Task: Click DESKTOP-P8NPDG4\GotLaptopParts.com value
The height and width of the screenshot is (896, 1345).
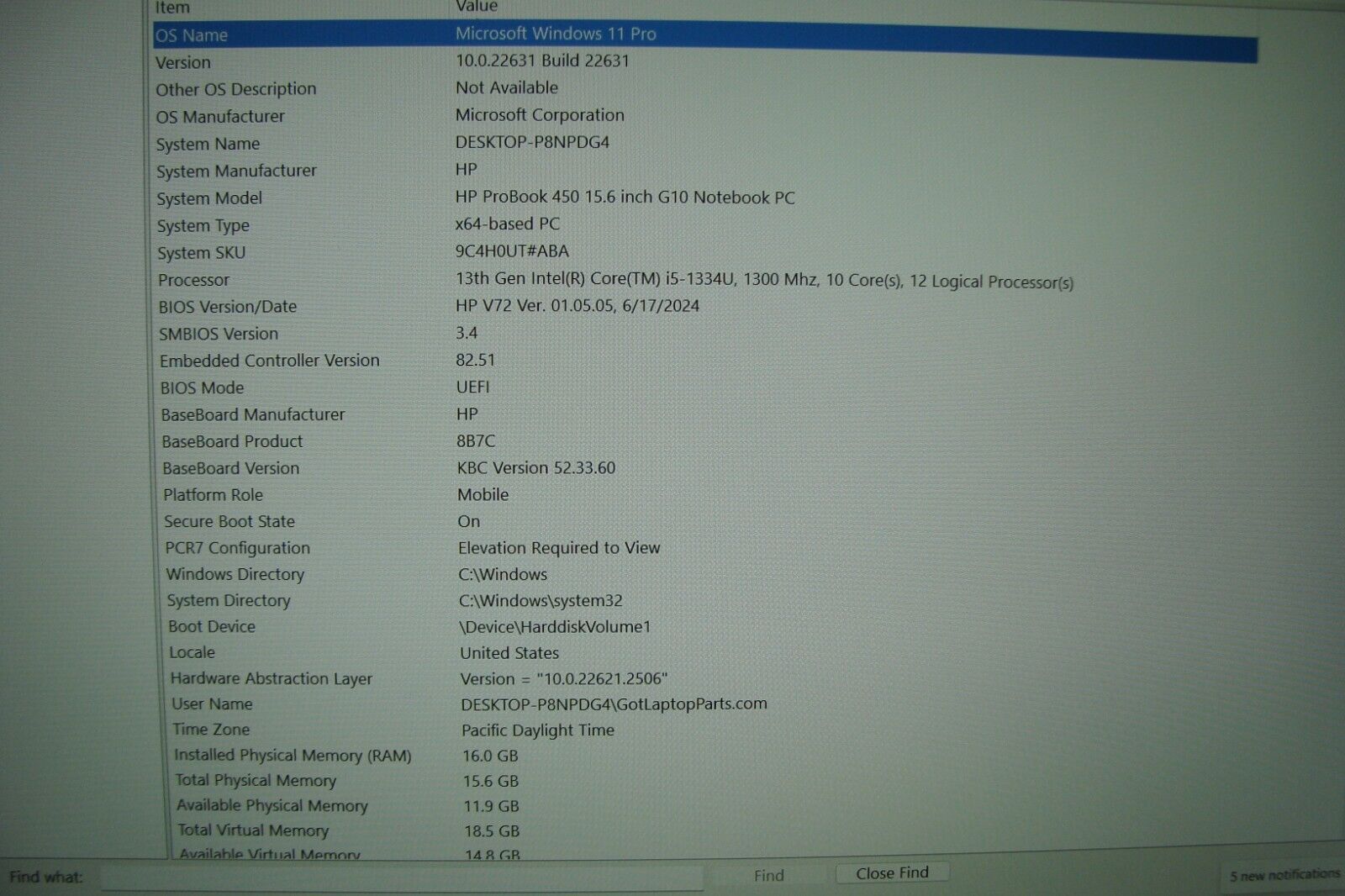Action: pos(614,704)
